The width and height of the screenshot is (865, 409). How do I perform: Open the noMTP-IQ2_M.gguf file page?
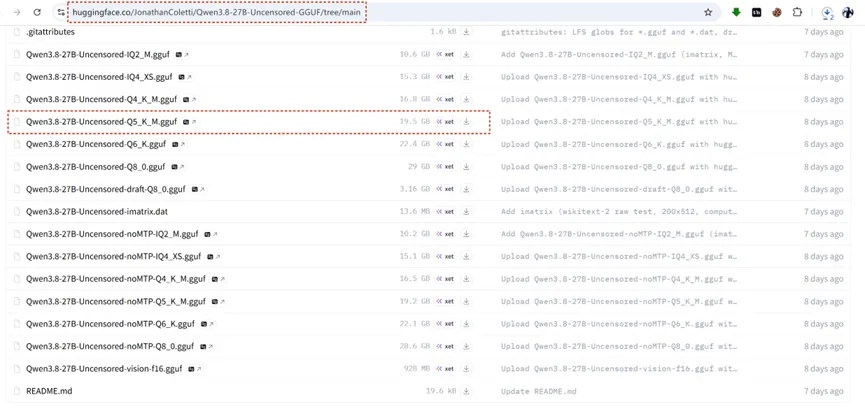point(113,234)
